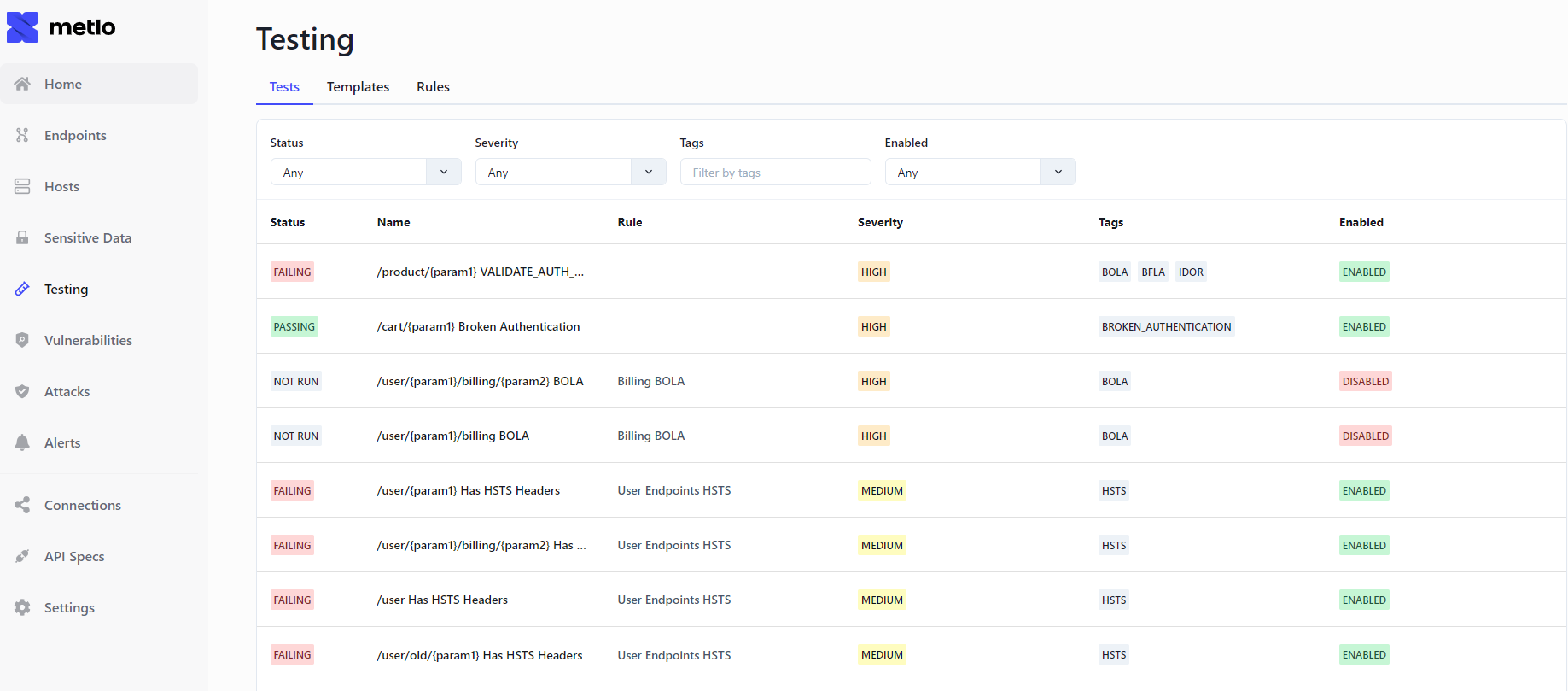Viewport: 1568px width, 691px height.
Task: Go to Attacks page
Action: [x=99, y=391]
